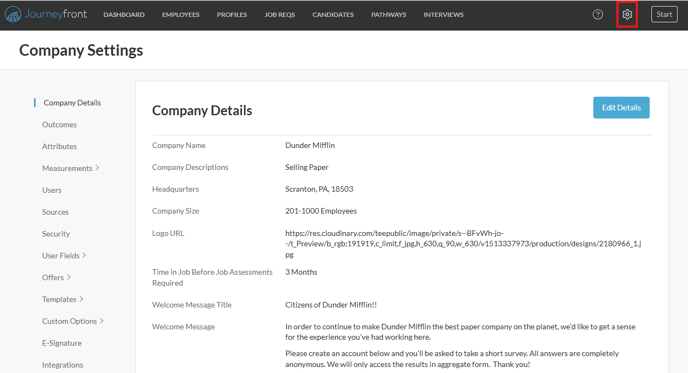Open the Candidates section
Image resolution: width=688 pixels, height=373 pixels.
pyautogui.click(x=333, y=14)
